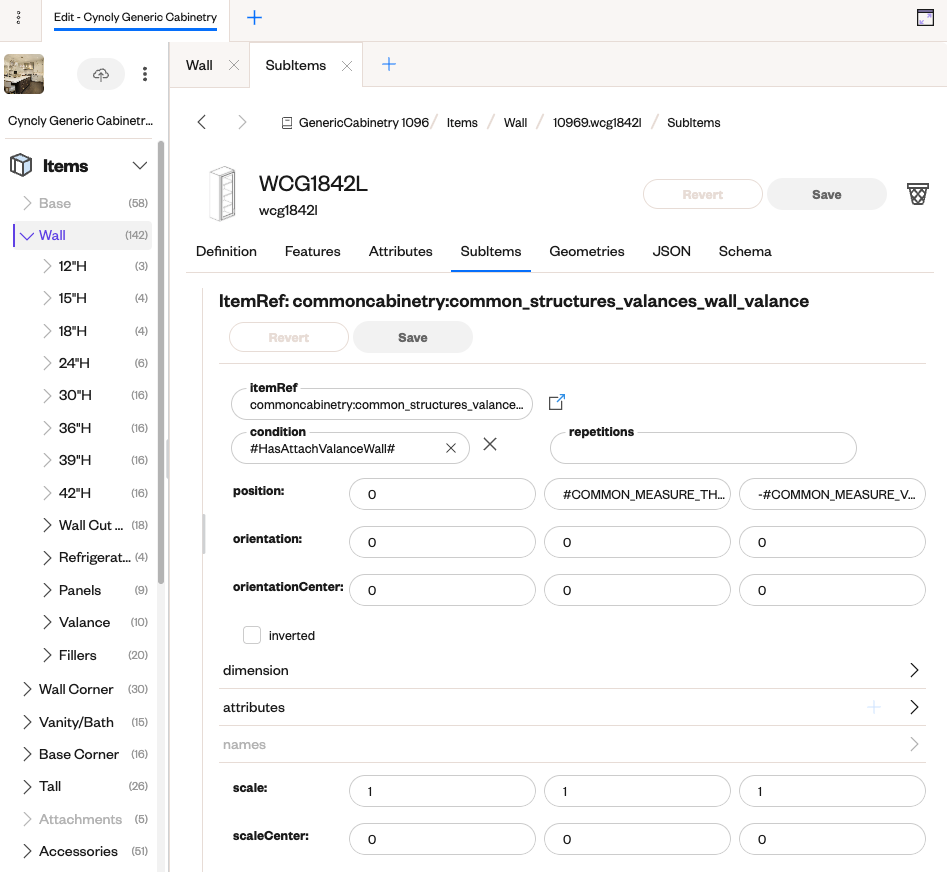947x872 pixels.
Task: Collapse the Wall category
Action: click(x=27, y=236)
